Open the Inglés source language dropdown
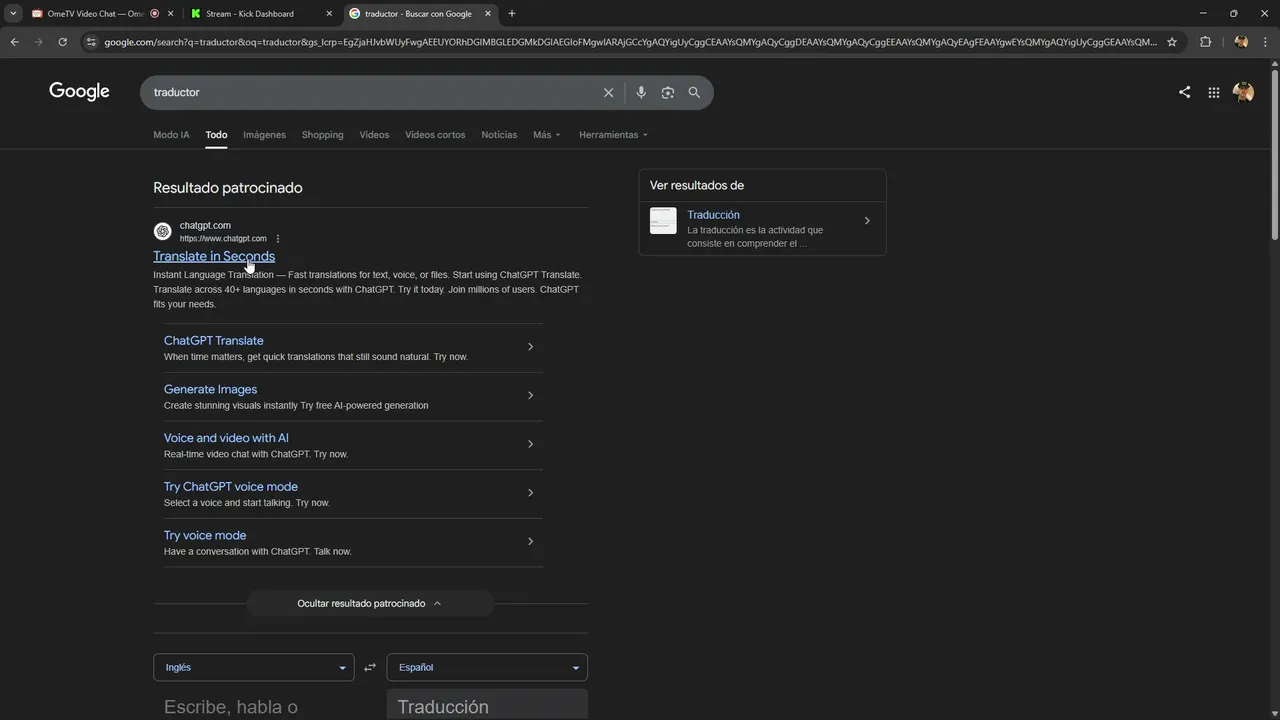Viewport: 1280px width, 720px height. pos(253,667)
